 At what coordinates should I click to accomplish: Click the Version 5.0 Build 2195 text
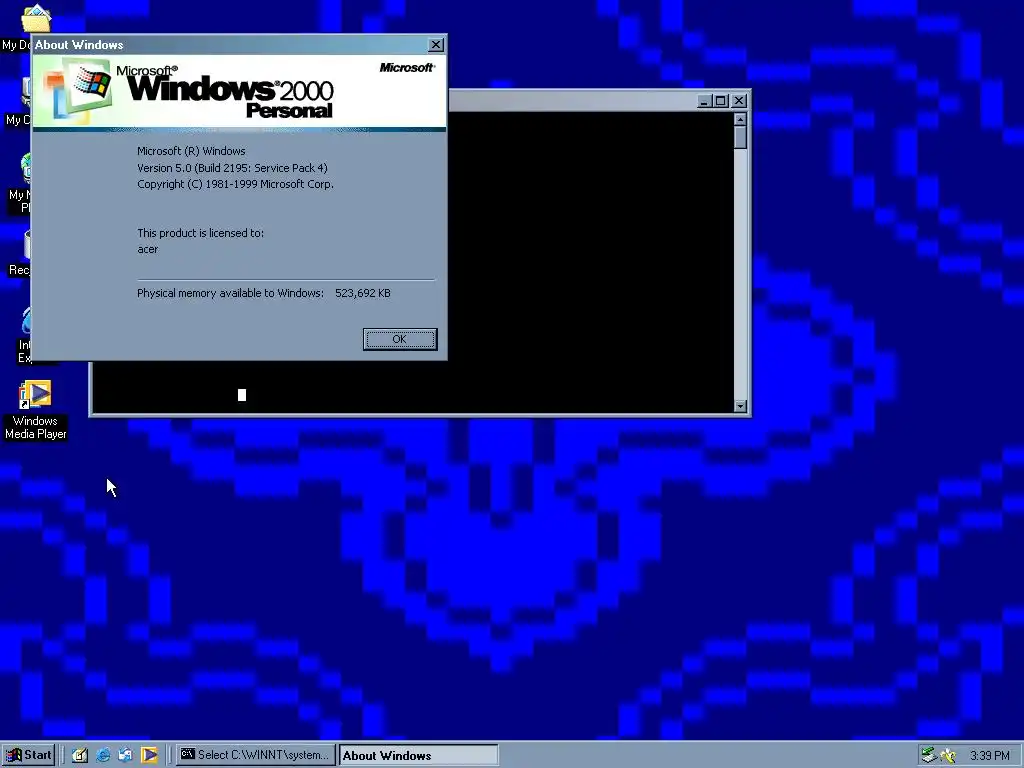click(x=232, y=168)
